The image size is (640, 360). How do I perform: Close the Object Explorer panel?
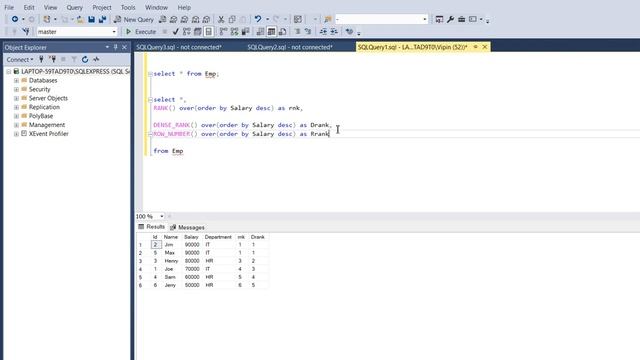point(124,47)
